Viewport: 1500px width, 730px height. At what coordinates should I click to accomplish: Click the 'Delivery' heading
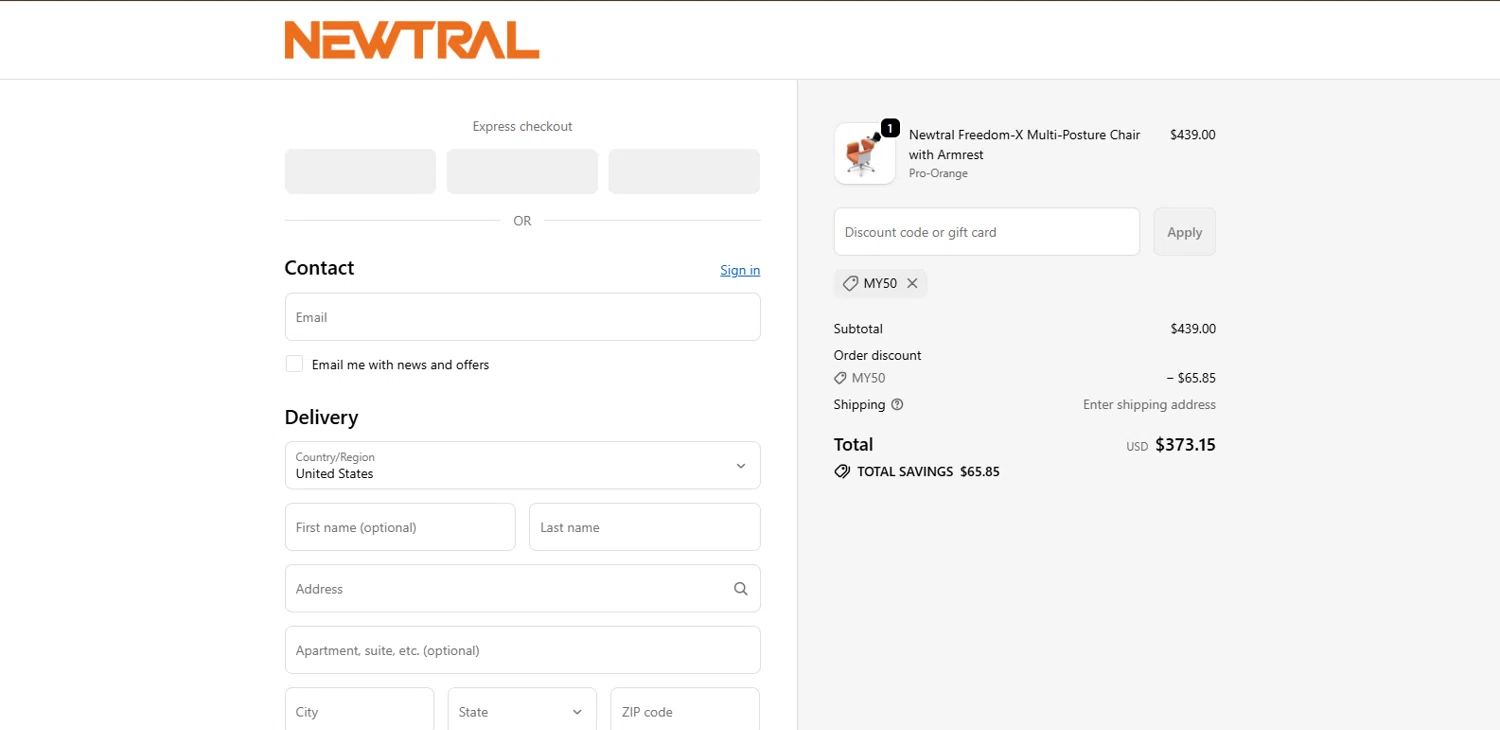click(321, 417)
